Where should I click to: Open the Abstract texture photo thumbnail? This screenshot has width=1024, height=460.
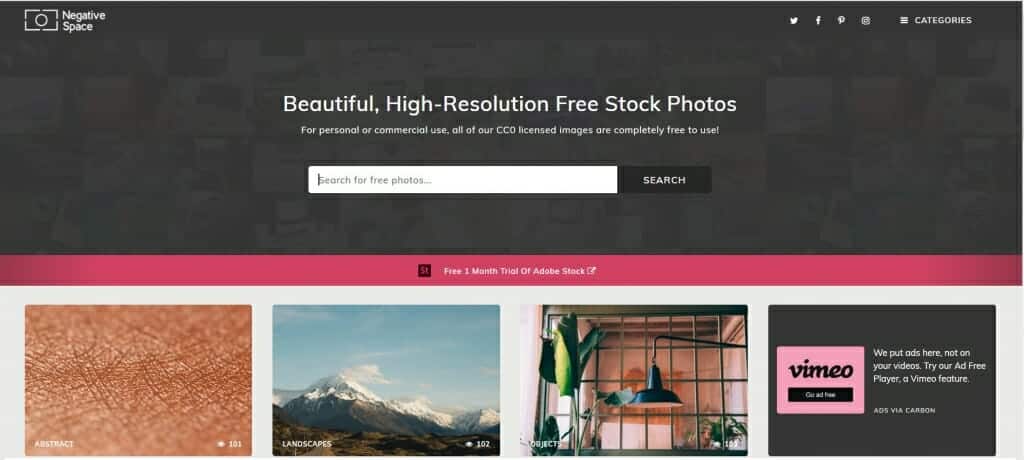[138, 380]
